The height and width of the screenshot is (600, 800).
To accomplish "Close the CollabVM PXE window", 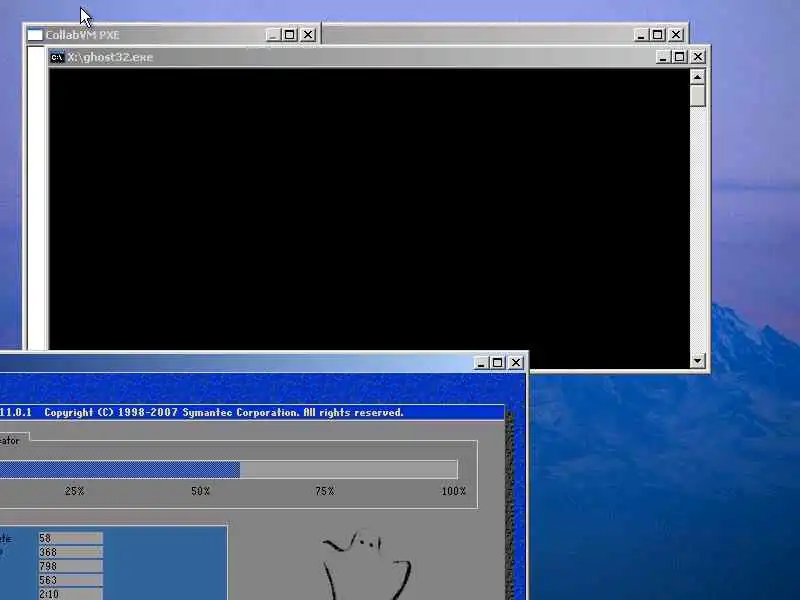I will [308, 35].
